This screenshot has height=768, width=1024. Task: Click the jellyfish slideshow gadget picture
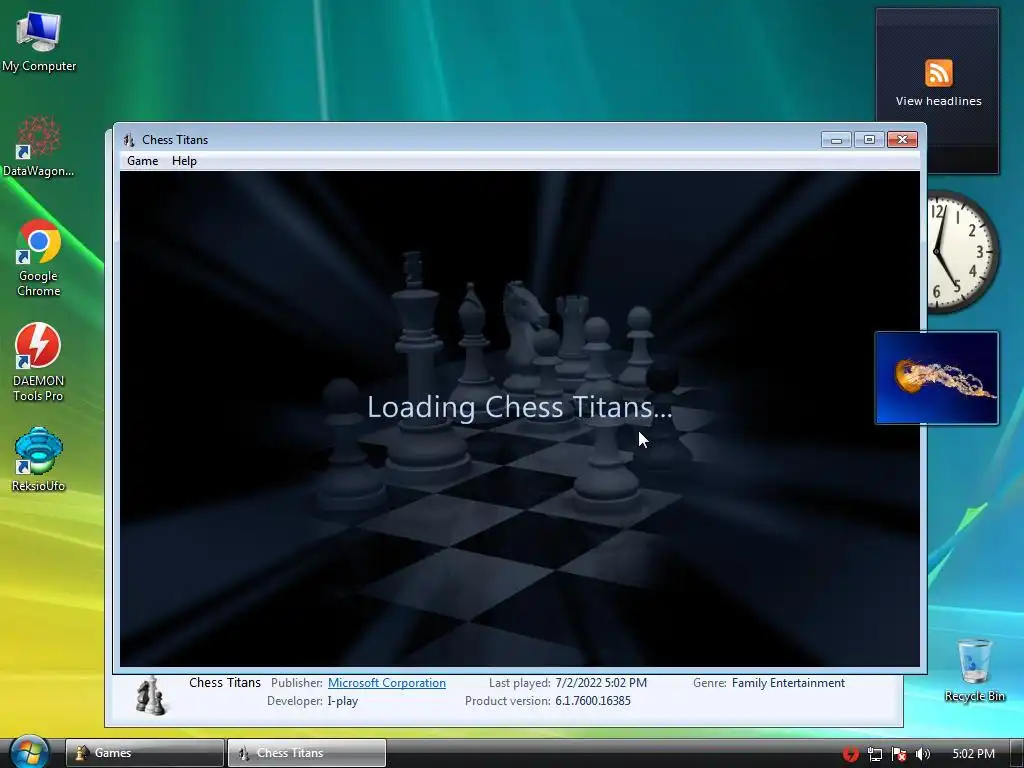[936, 378]
